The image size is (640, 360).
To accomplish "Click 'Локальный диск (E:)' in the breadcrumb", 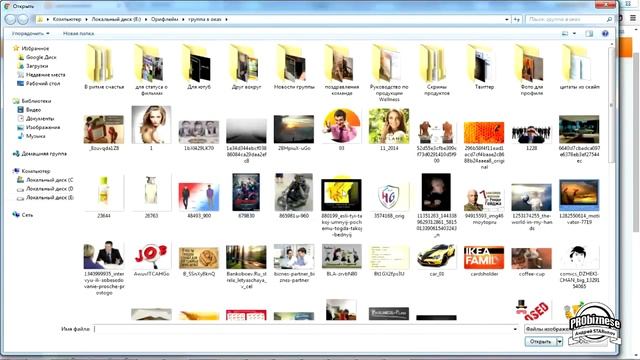I will [x=116, y=19].
